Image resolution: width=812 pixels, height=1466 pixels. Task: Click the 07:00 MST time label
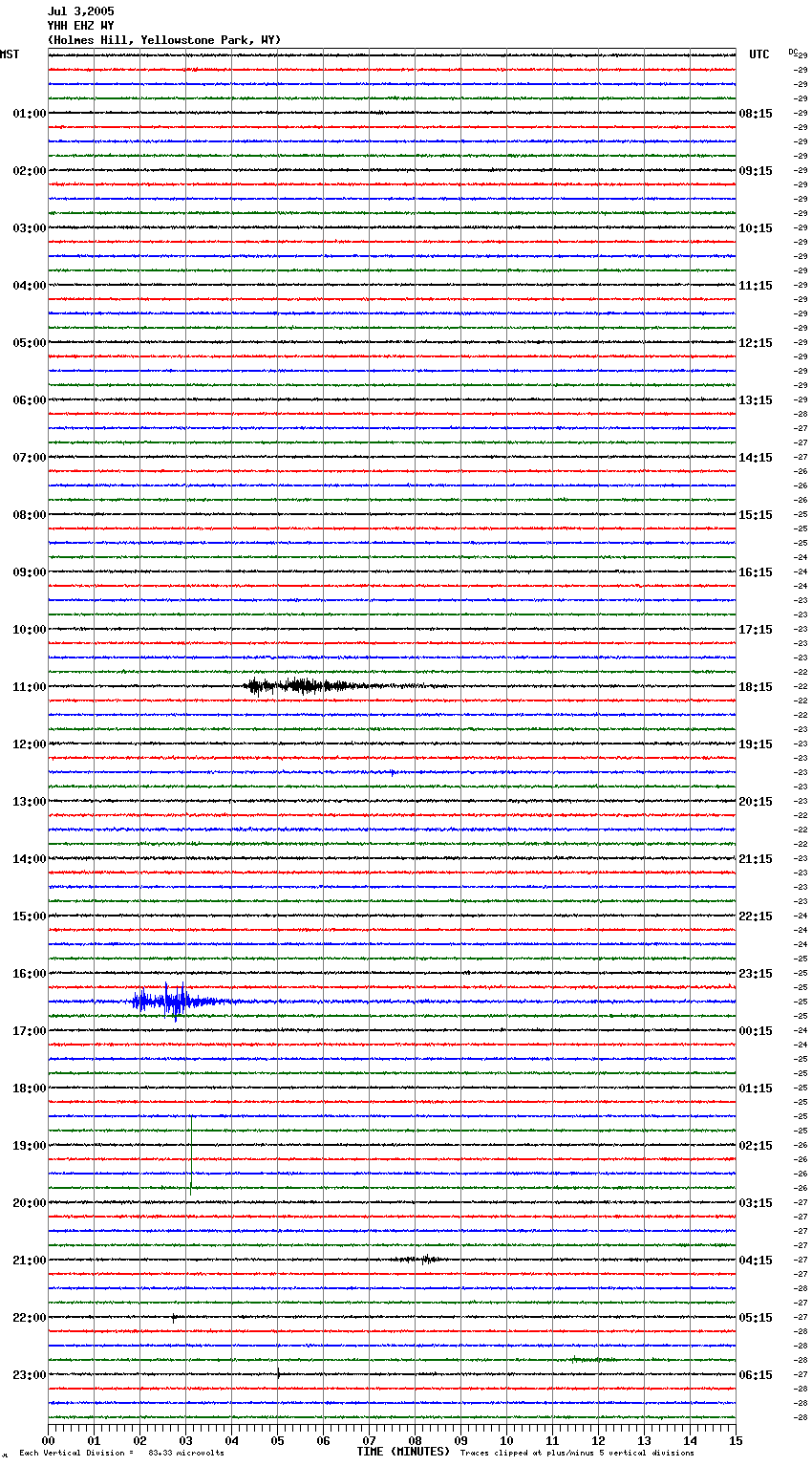click(x=30, y=458)
